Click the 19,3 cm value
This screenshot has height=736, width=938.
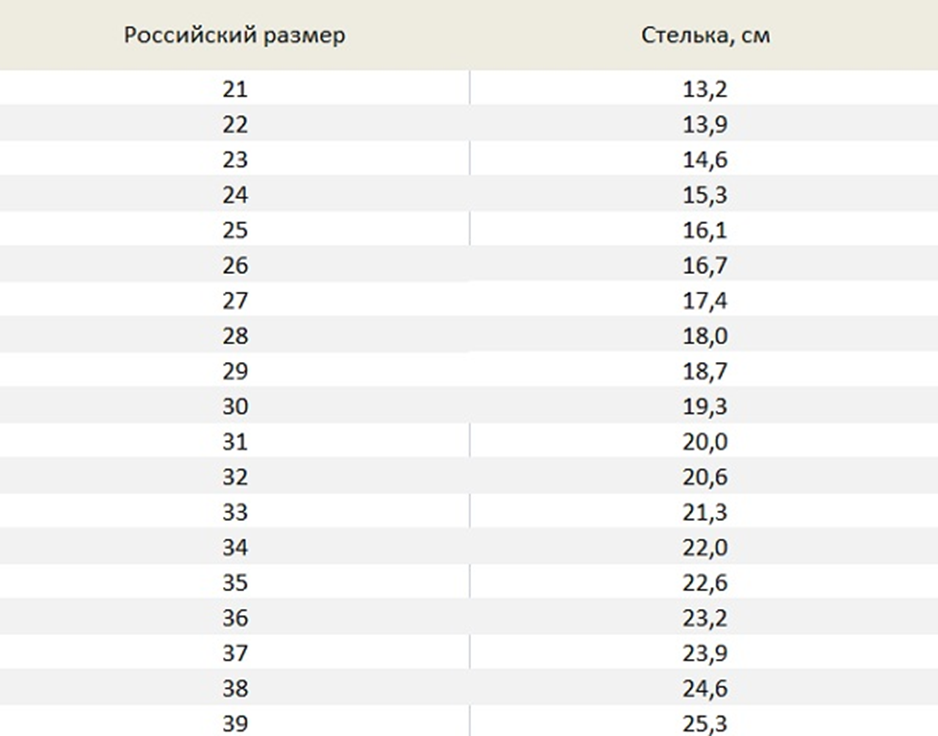(x=705, y=406)
